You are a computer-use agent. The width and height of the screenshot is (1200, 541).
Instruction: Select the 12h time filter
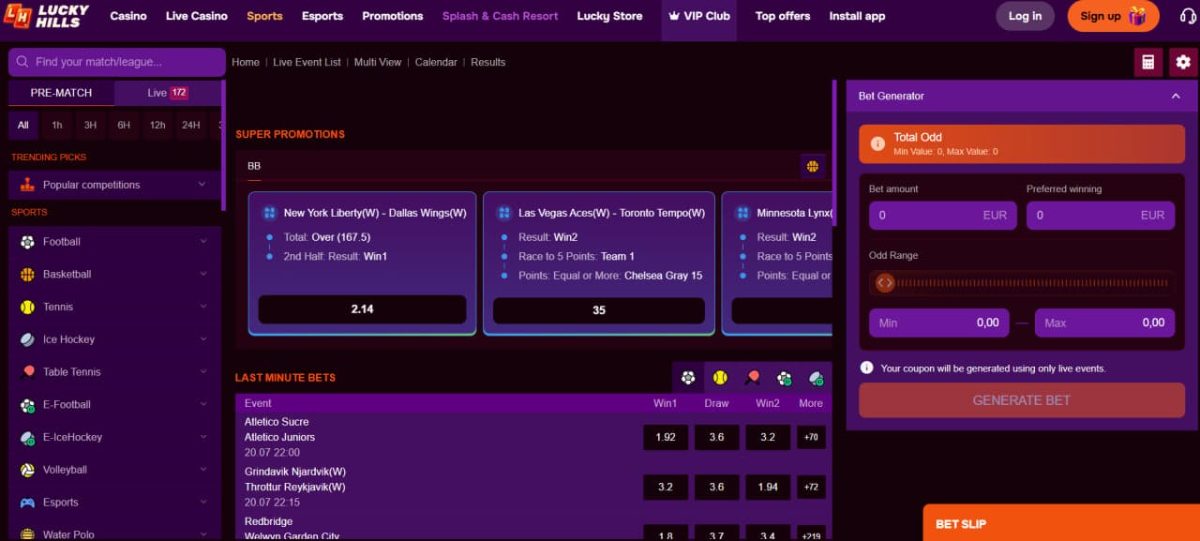click(157, 125)
